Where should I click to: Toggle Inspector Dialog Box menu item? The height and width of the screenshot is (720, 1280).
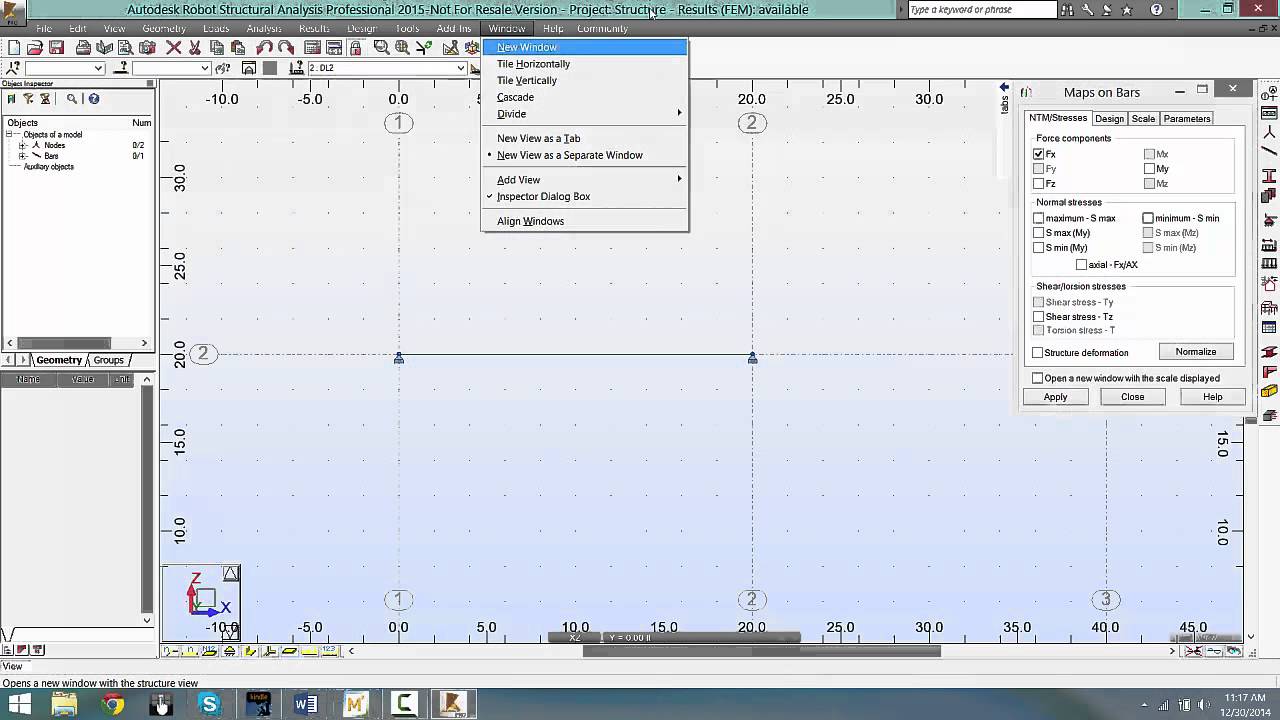pos(584,197)
